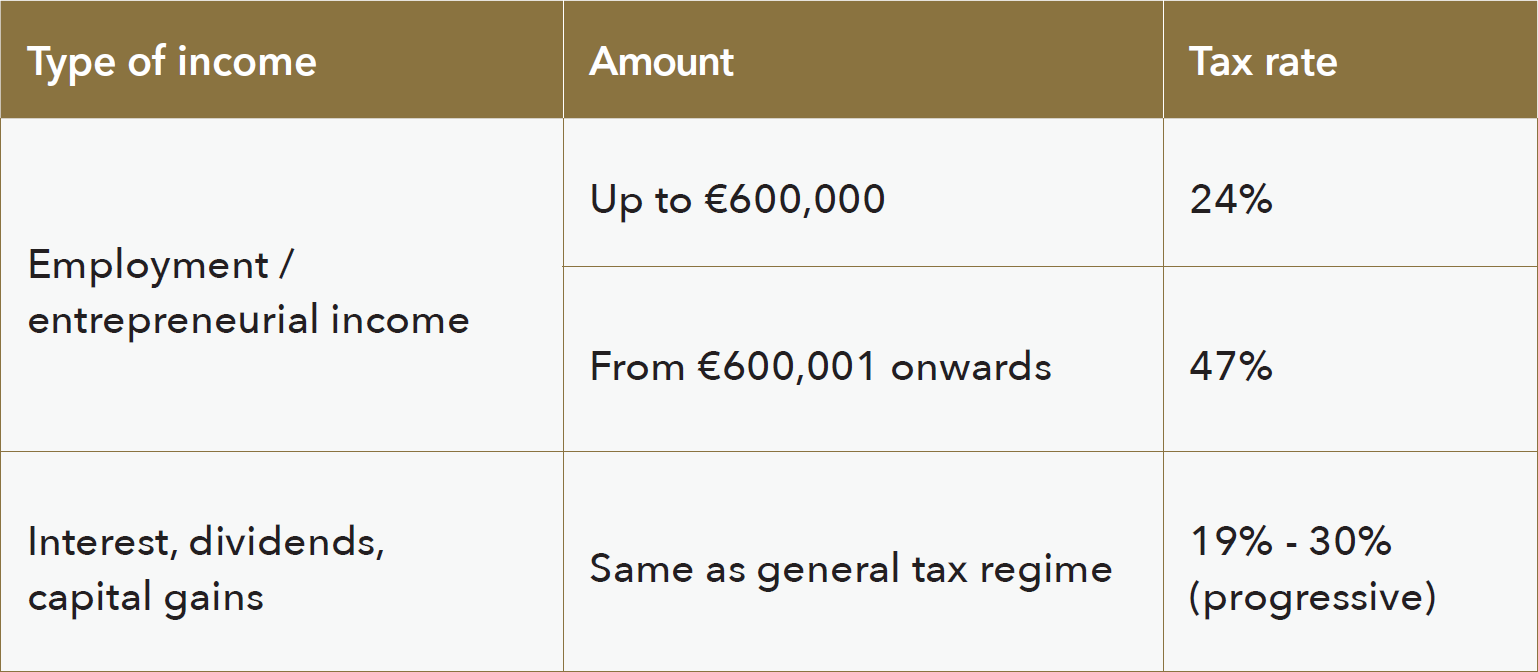The width and height of the screenshot is (1538, 672).
Task: Select the "(progressive)" text
Action: click(x=1312, y=598)
